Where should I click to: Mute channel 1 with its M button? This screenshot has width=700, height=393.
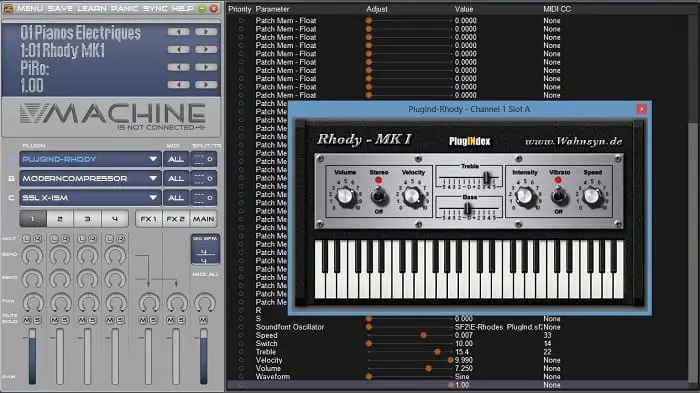click(x=27, y=320)
